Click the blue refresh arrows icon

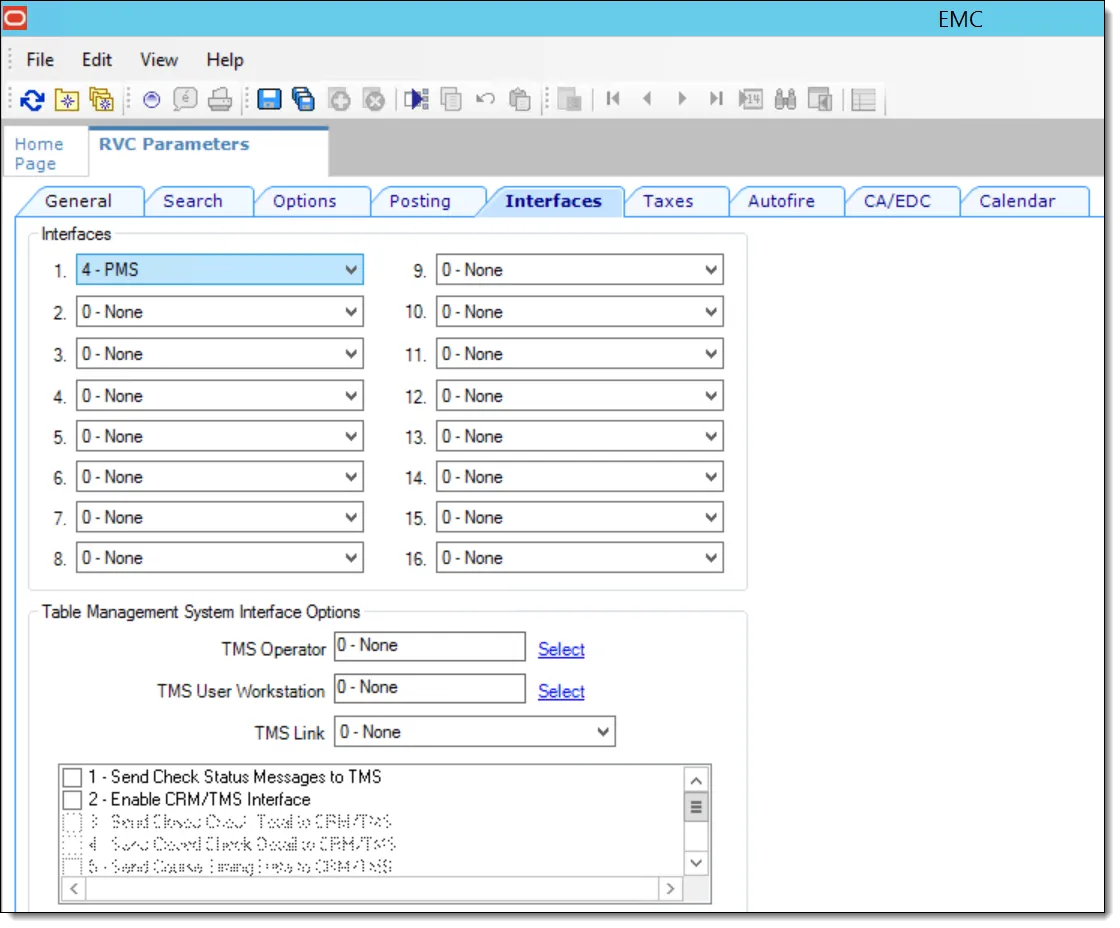[x=32, y=99]
